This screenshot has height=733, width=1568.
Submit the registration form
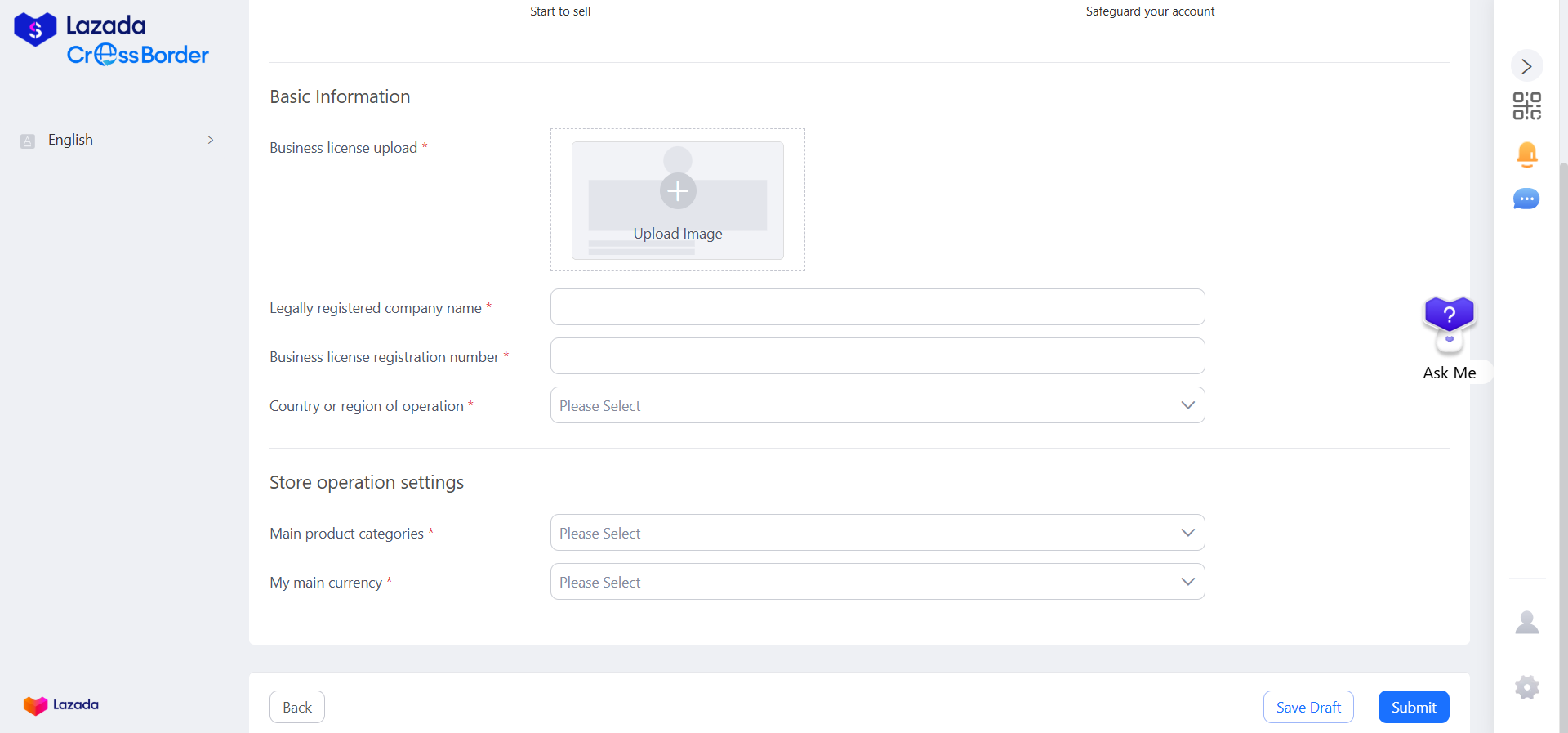pyautogui.click(x=1414, y=707)
